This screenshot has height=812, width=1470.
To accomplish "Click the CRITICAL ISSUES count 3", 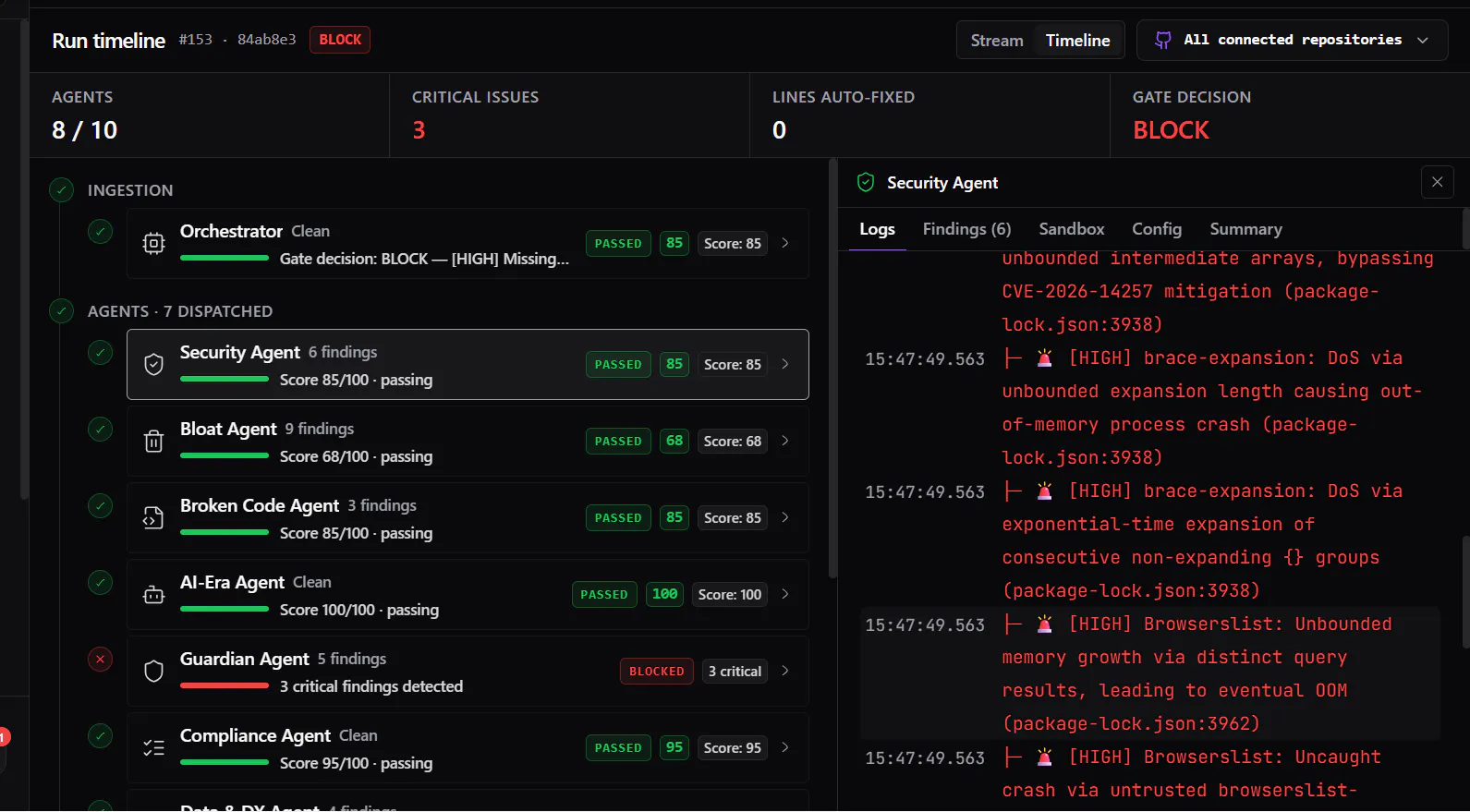I will 419,130.
